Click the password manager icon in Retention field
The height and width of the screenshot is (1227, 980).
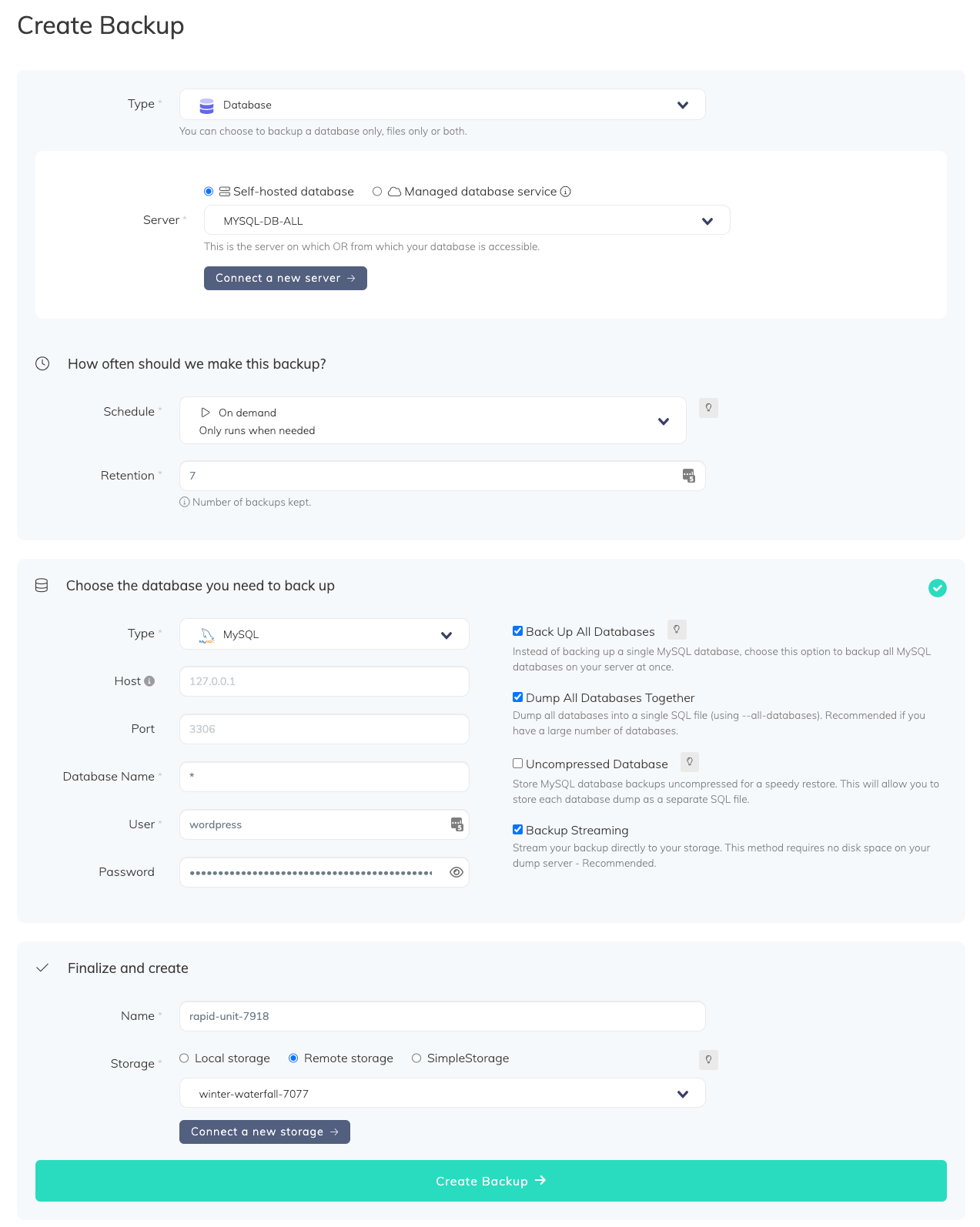pyautogui.click(x=689, y=476)
